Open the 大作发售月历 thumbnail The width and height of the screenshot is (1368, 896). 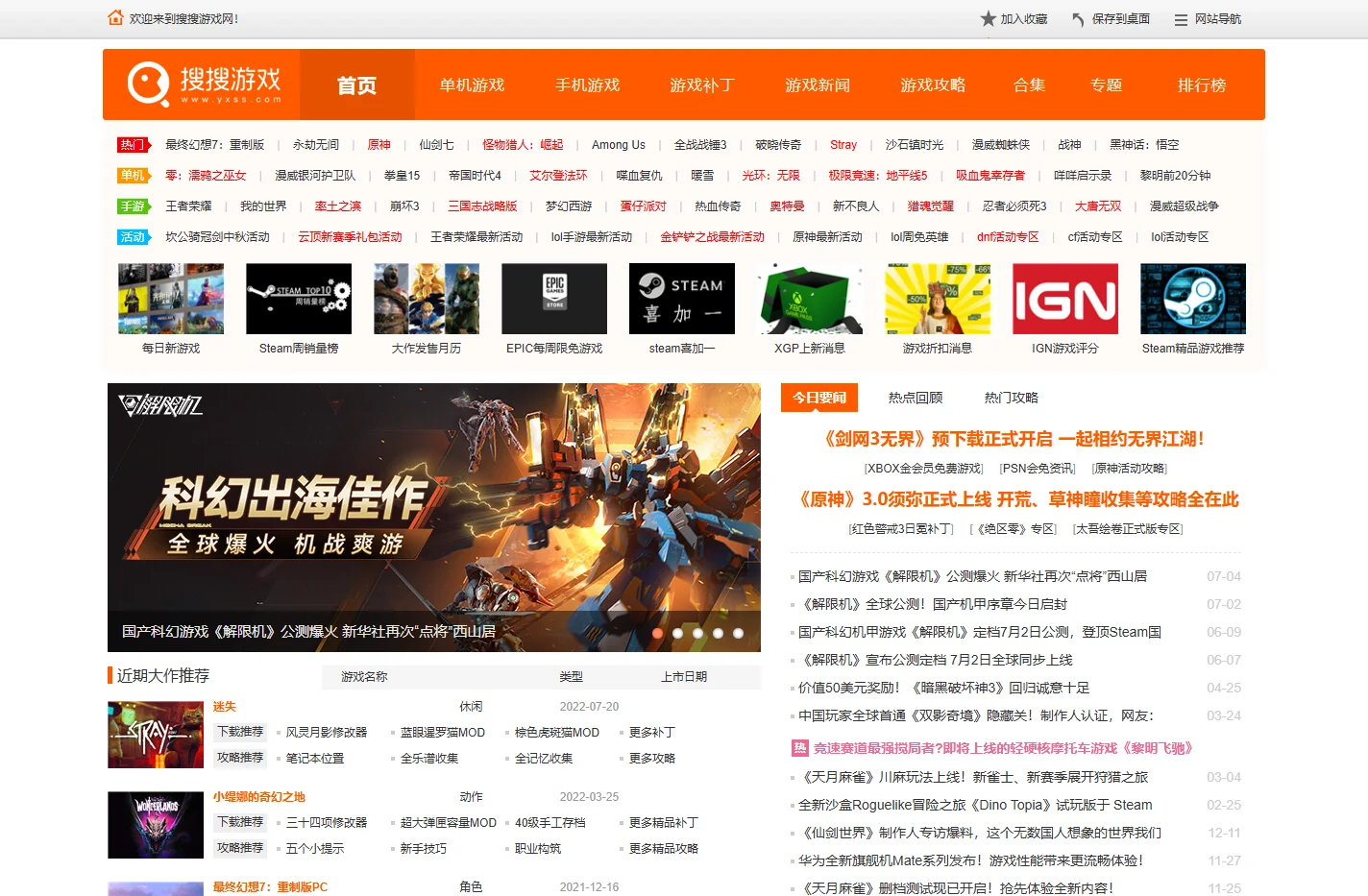pyautogui.click(x=427, y=299)
